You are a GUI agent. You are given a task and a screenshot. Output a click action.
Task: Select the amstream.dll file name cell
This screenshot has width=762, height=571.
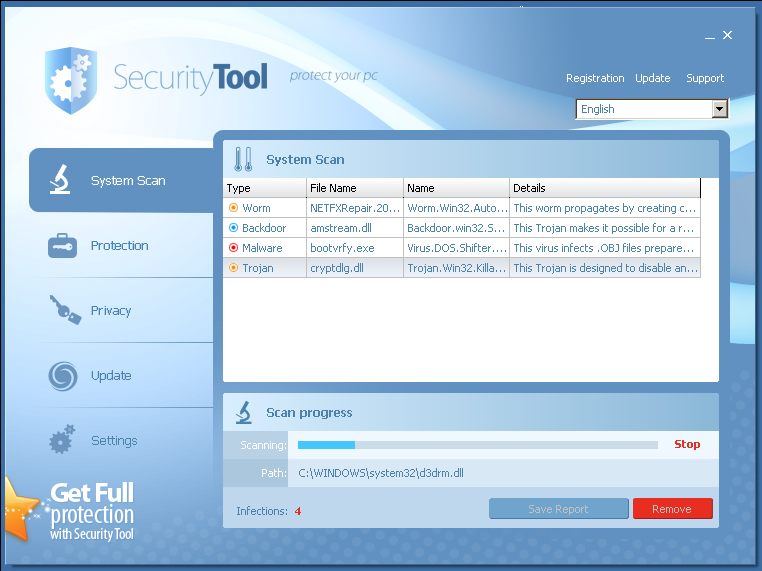(x=355, y=228)
